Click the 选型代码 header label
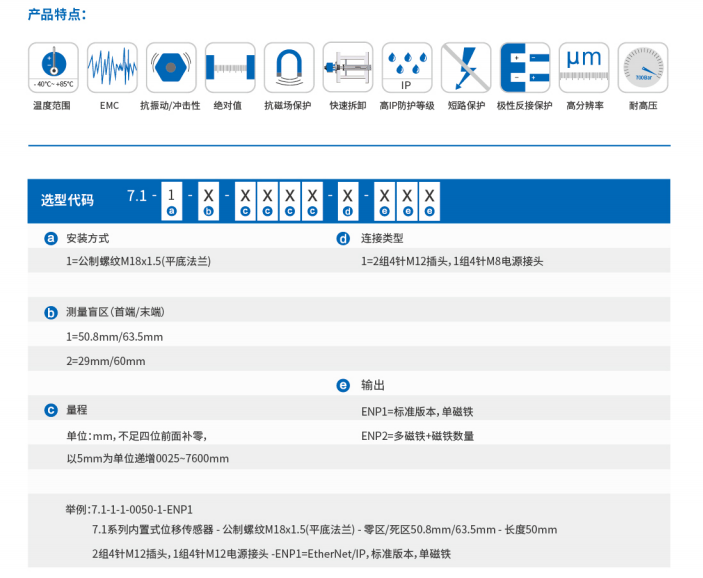 (x=67, y=200)
